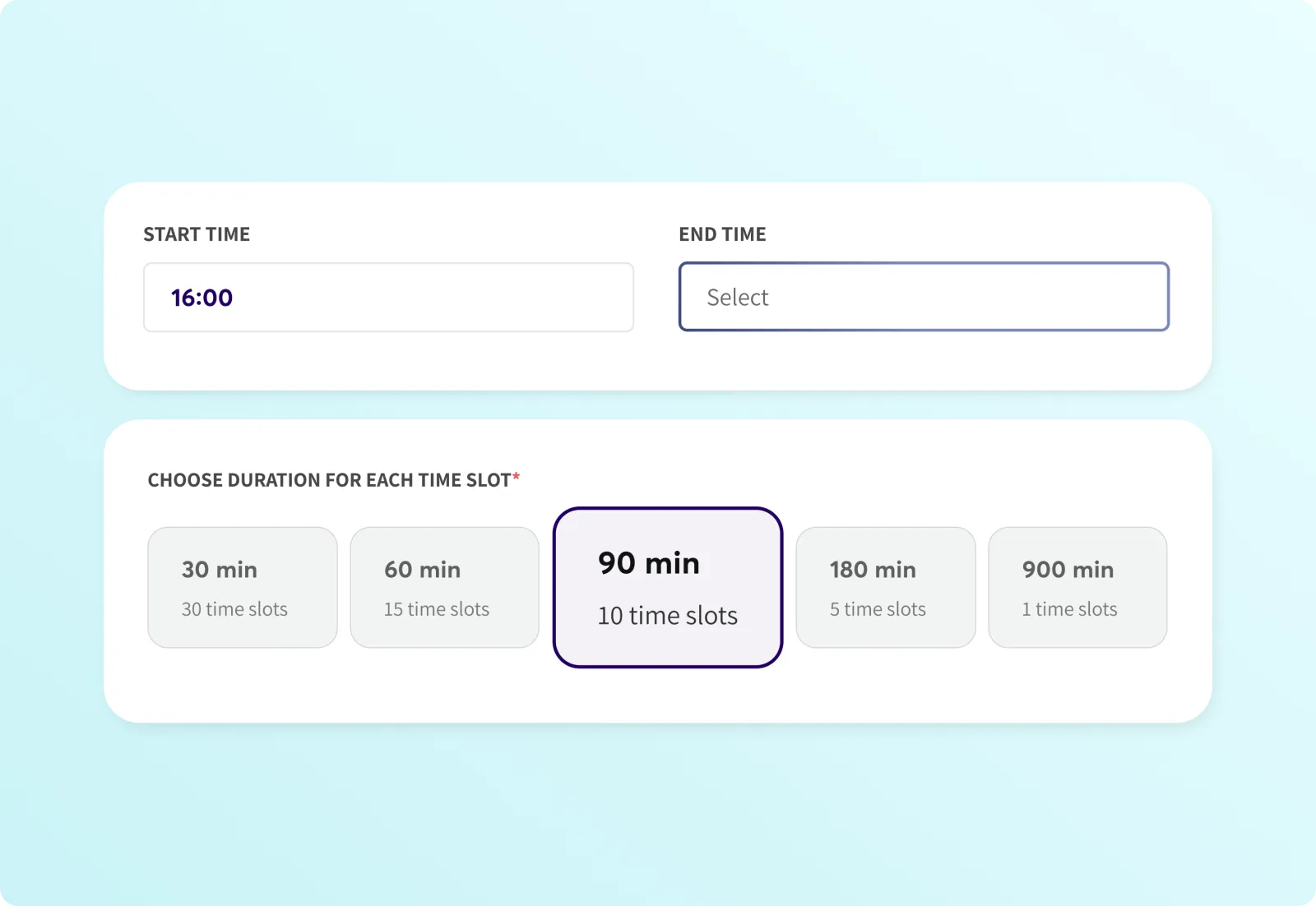Click the "900 min" title text
The height and width of the screenshot is (906, 1316).
(x=1068, y=570)
